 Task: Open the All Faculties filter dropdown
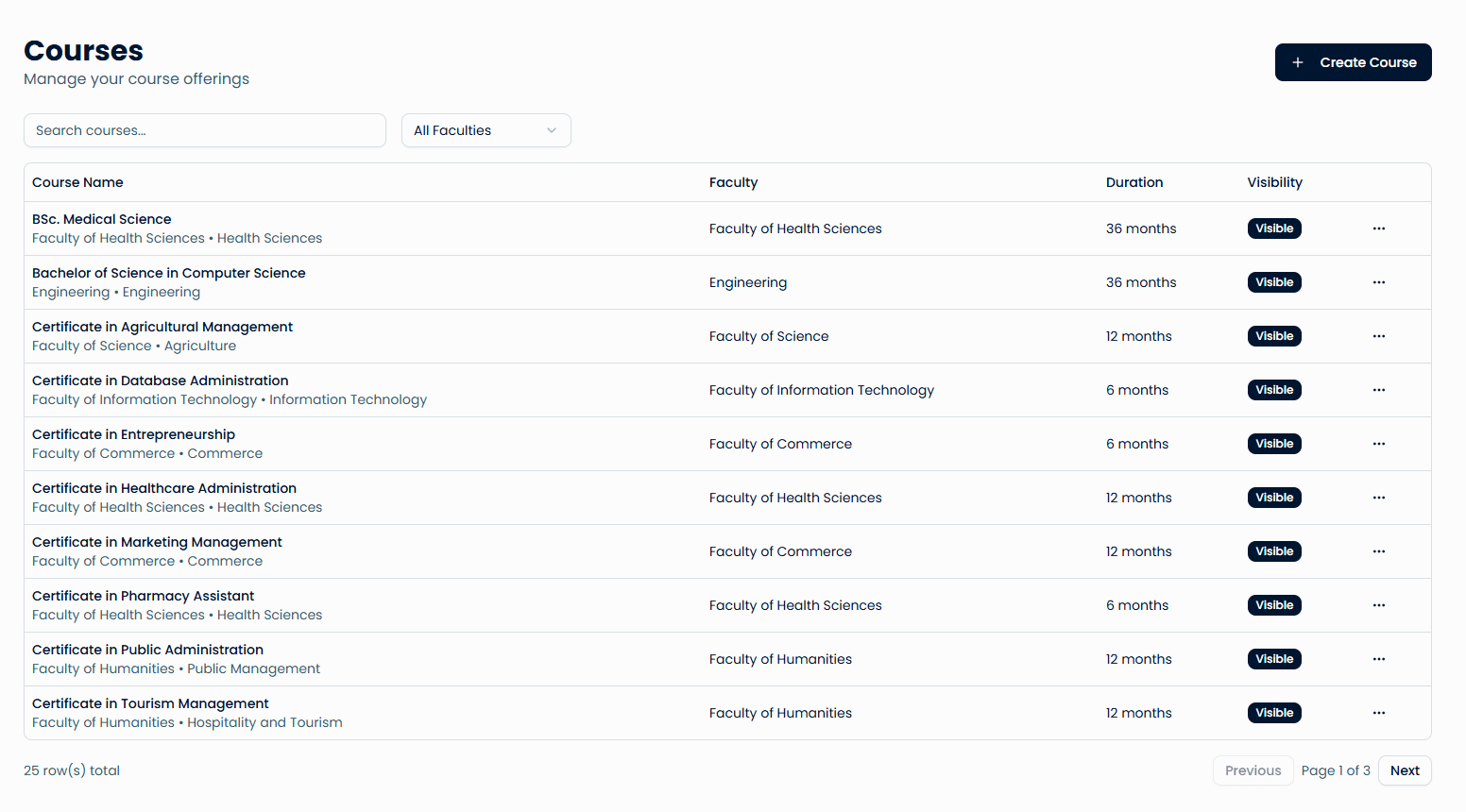pyautogui.click(x=486, y=129)
